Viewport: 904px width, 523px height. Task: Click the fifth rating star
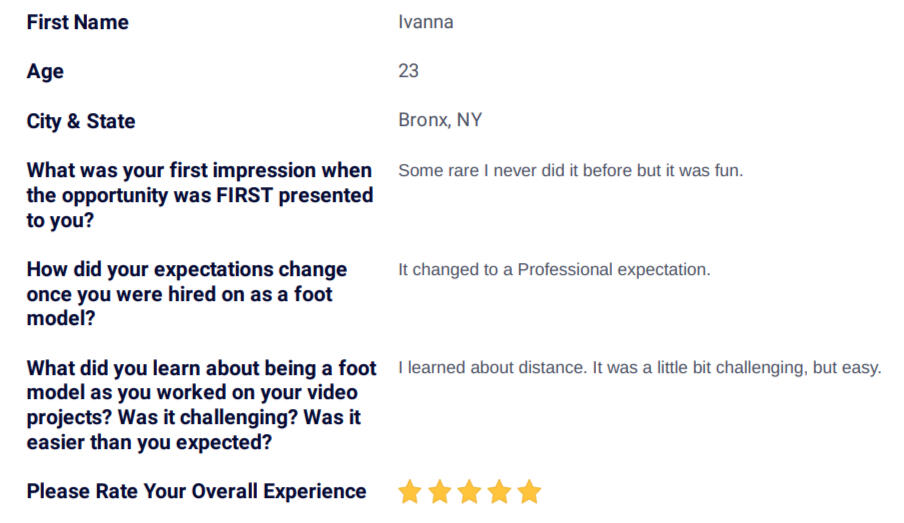[x=529, y=492]
